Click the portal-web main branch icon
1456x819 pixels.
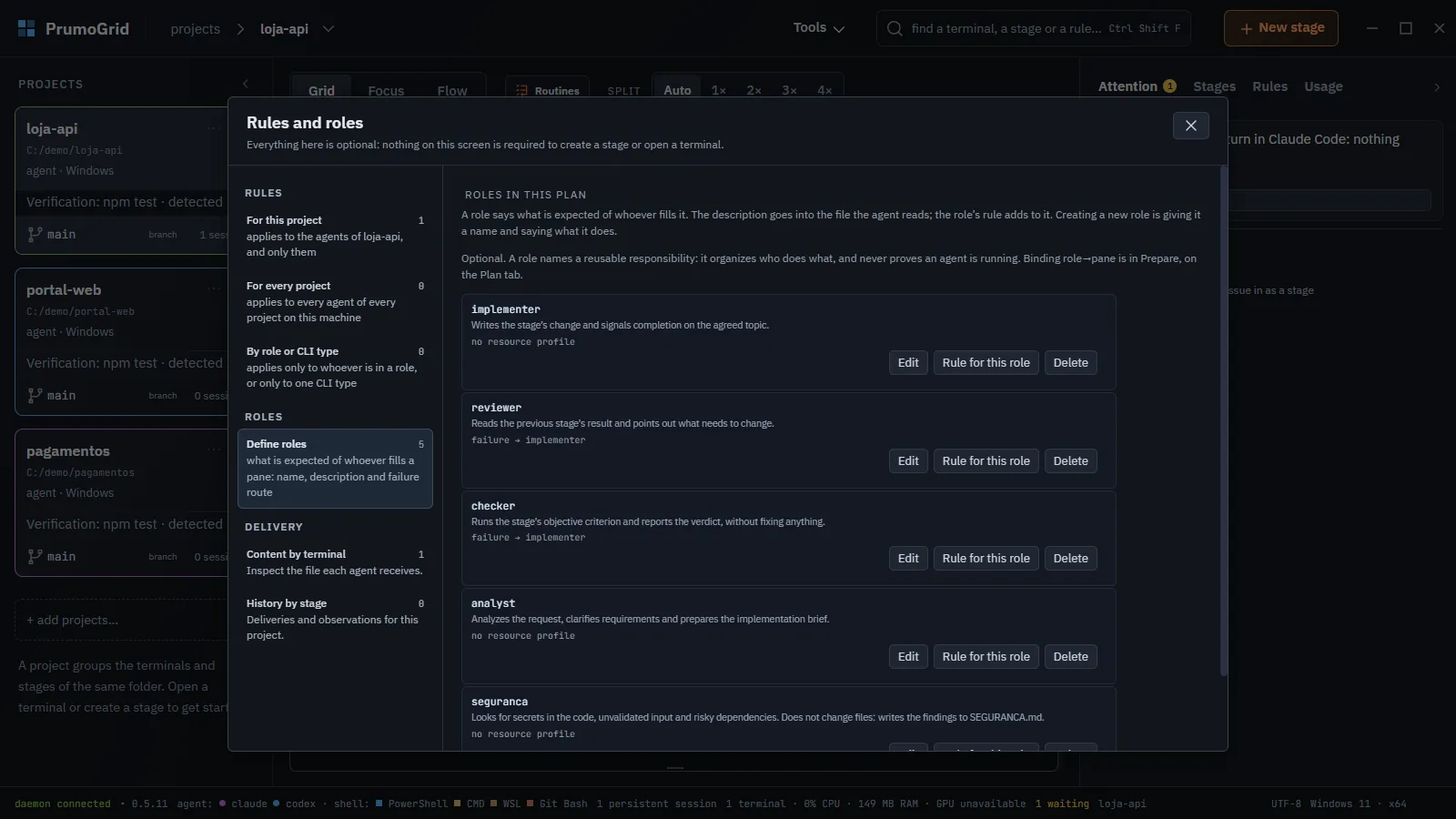pos(35,395)
